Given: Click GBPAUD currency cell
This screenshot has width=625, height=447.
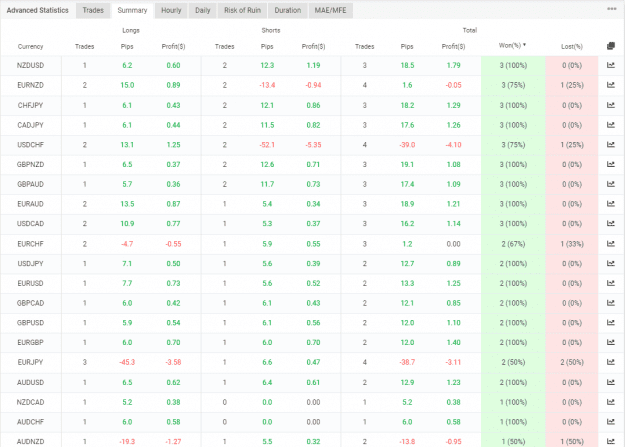Looking at the screenshot, I should pos(30,184).
